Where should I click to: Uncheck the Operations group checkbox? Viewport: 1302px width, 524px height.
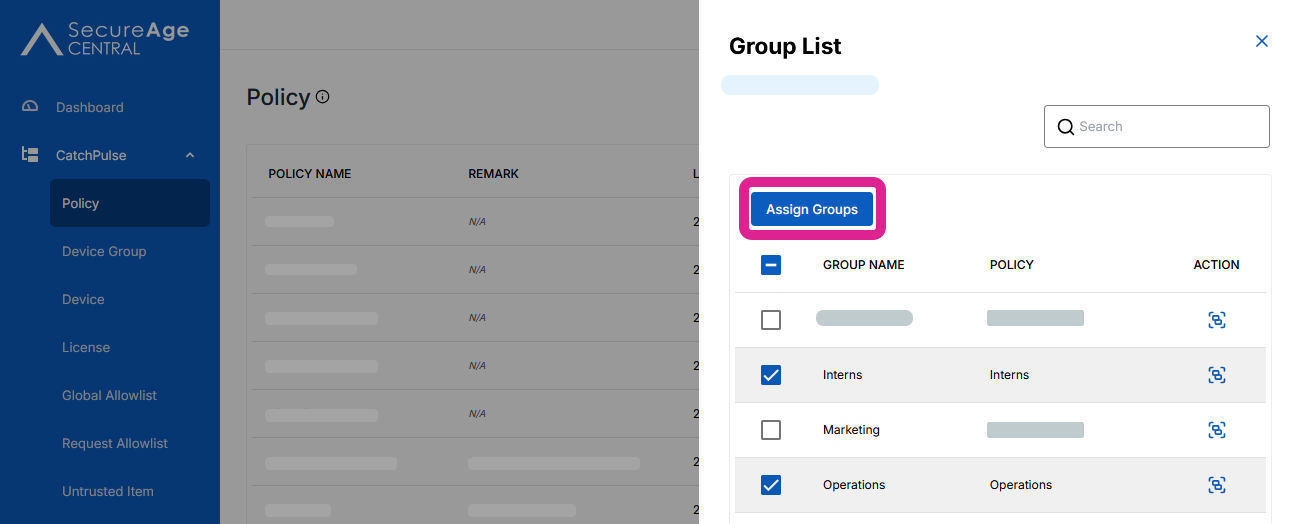pyautogui.click(x=771, y=485)
